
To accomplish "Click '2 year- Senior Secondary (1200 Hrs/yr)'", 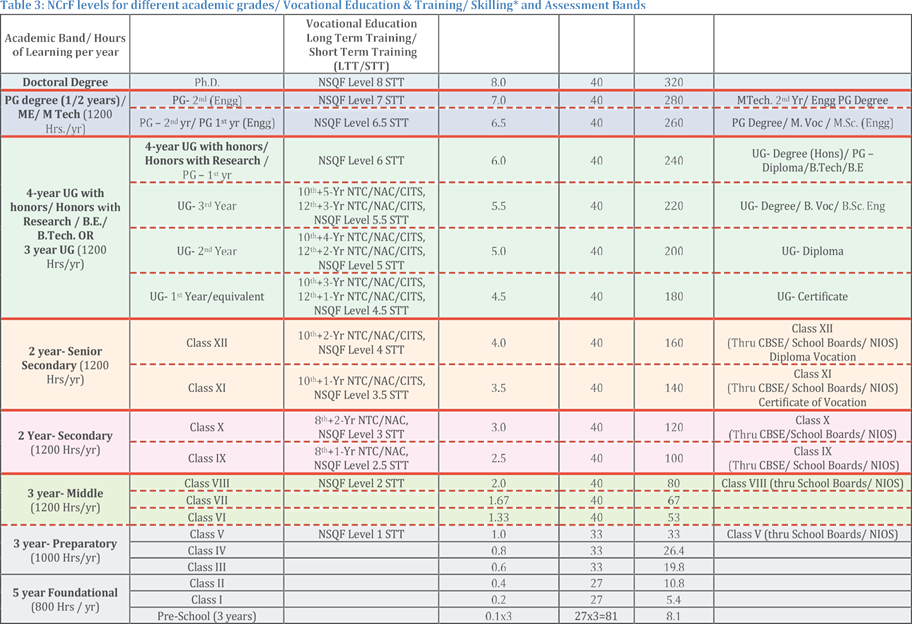I will click(65, 365).
